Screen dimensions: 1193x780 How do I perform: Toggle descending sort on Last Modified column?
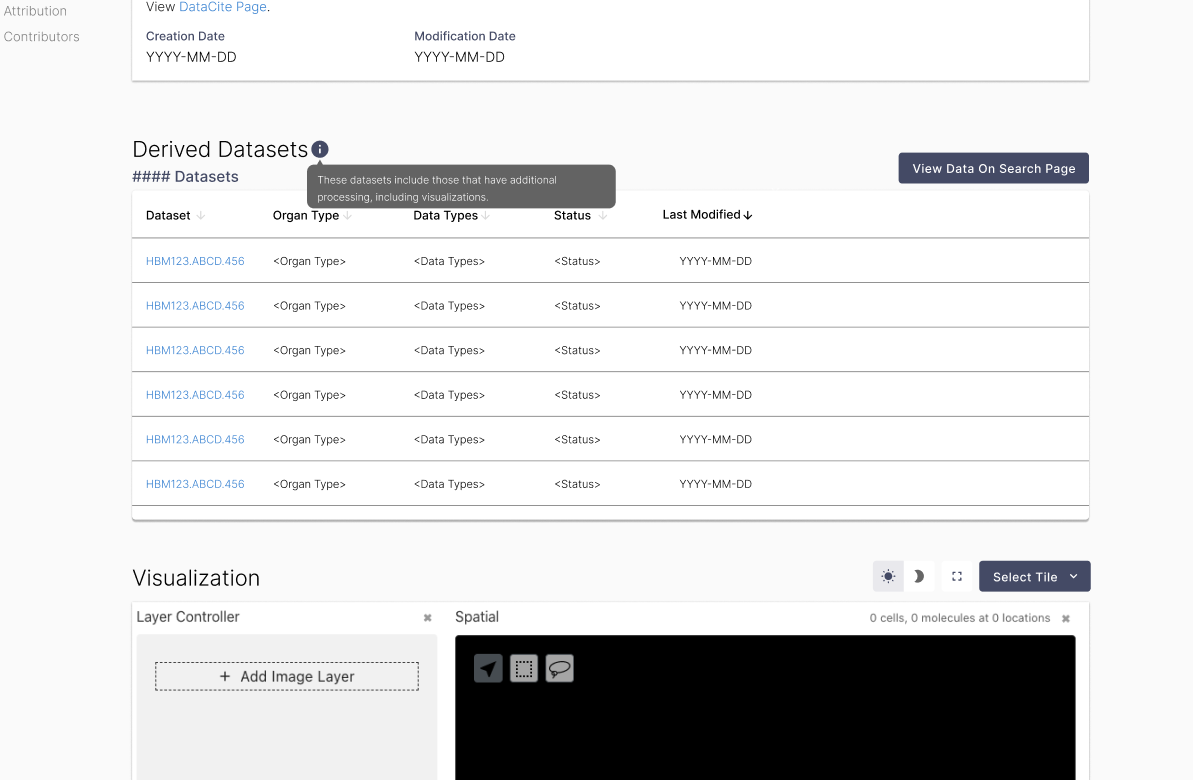tap(748, 214)
